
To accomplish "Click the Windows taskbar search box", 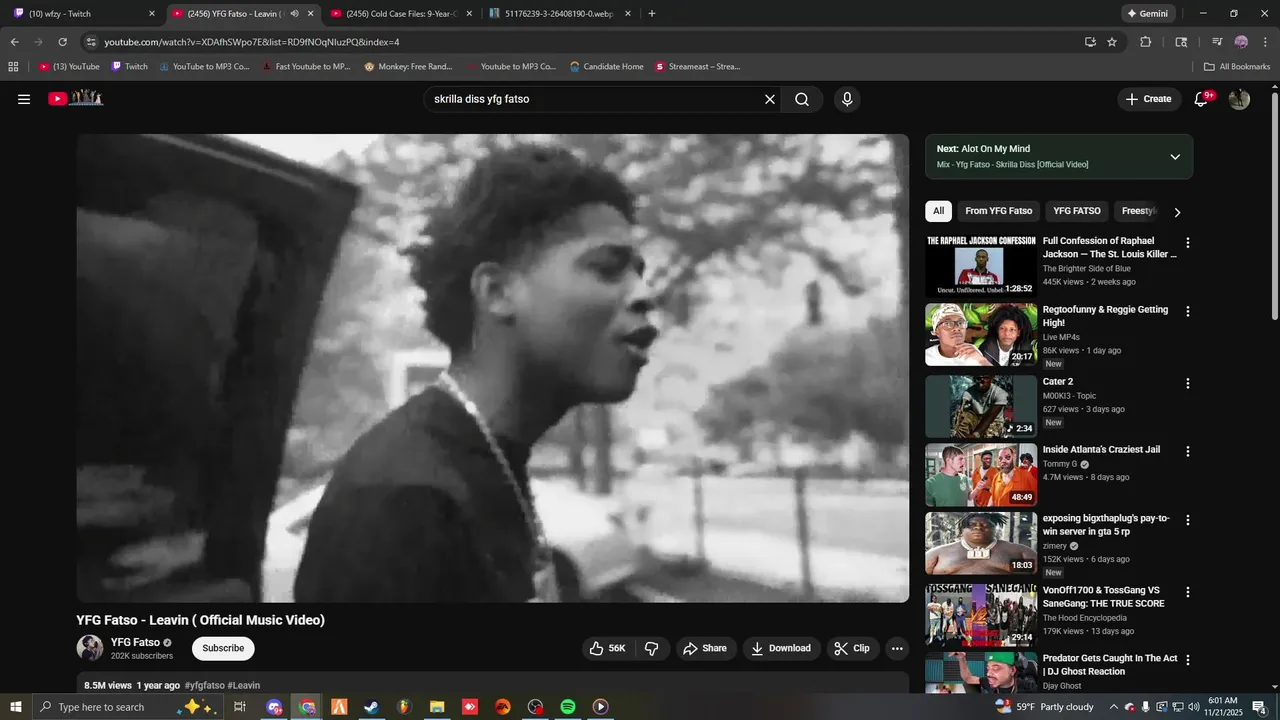I will pos(128,707).
